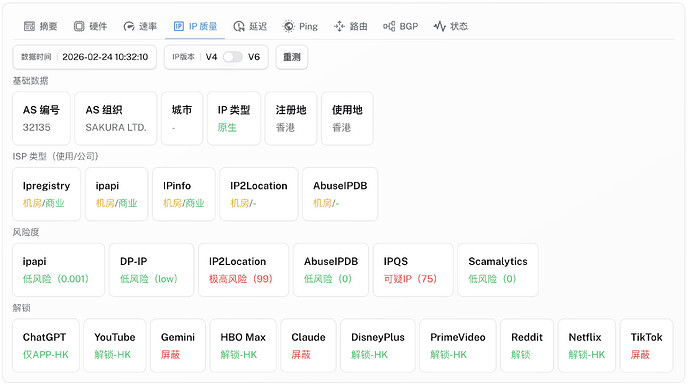Toggle IP version switch between V4 and V6

232,57
